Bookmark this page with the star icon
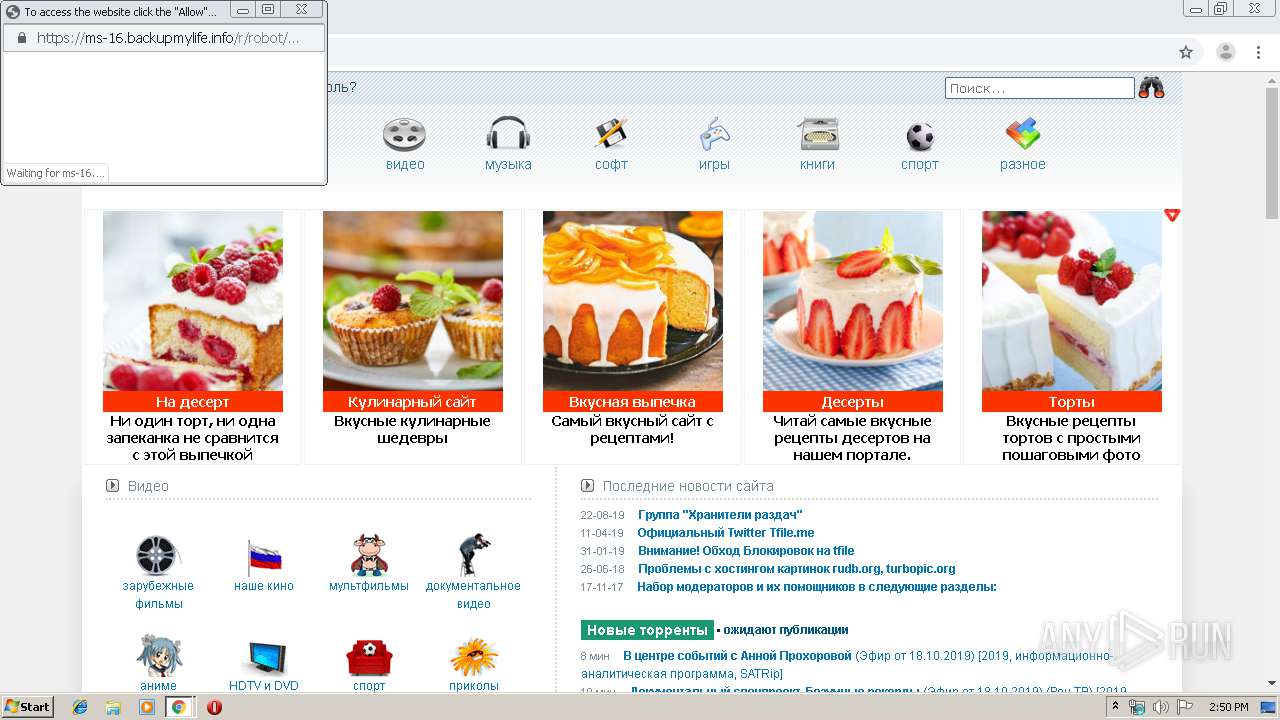The height and width of the screenshot is (720, 1280). (x=1186, y=52)
